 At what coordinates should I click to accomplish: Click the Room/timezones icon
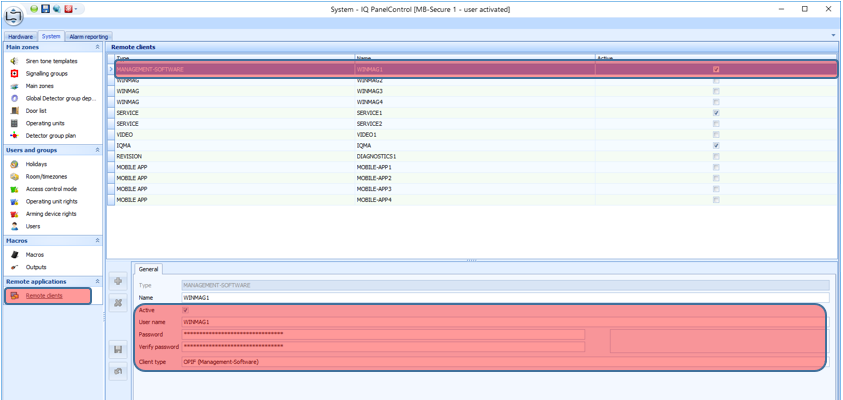(15, 176)
